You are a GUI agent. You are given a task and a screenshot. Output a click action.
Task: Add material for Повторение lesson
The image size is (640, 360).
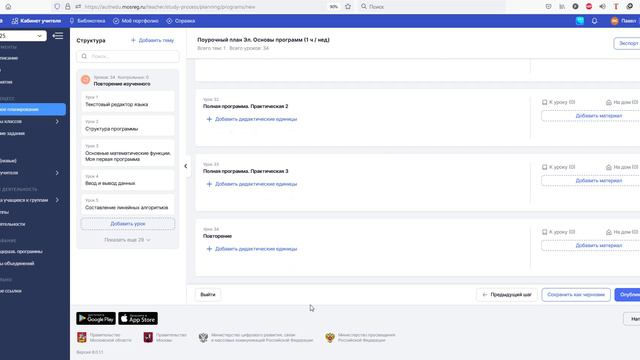[x=591, y=246]
